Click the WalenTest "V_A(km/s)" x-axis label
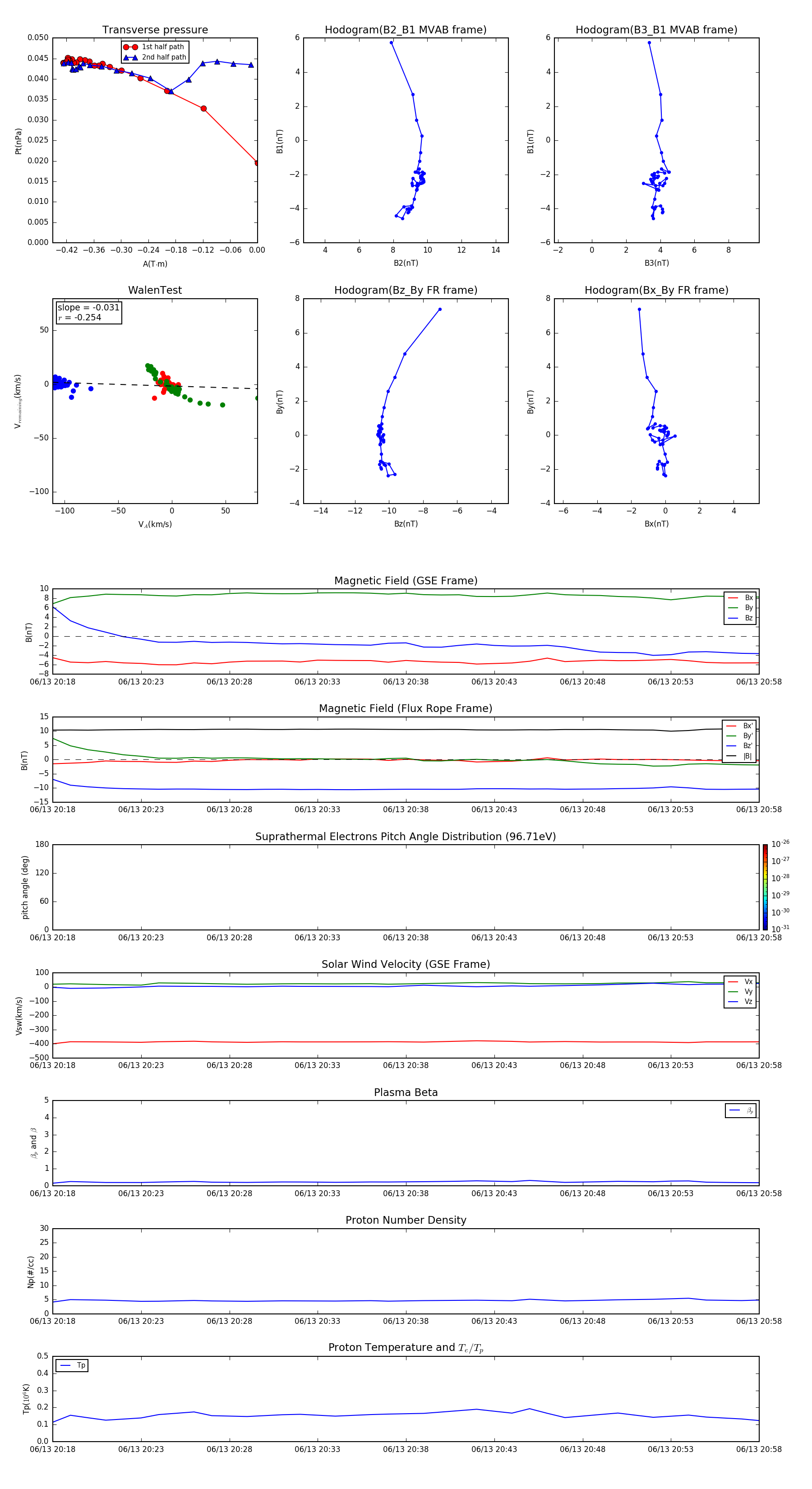The height and width of the screenshot is (1489, 812). [x=155, y=524]
